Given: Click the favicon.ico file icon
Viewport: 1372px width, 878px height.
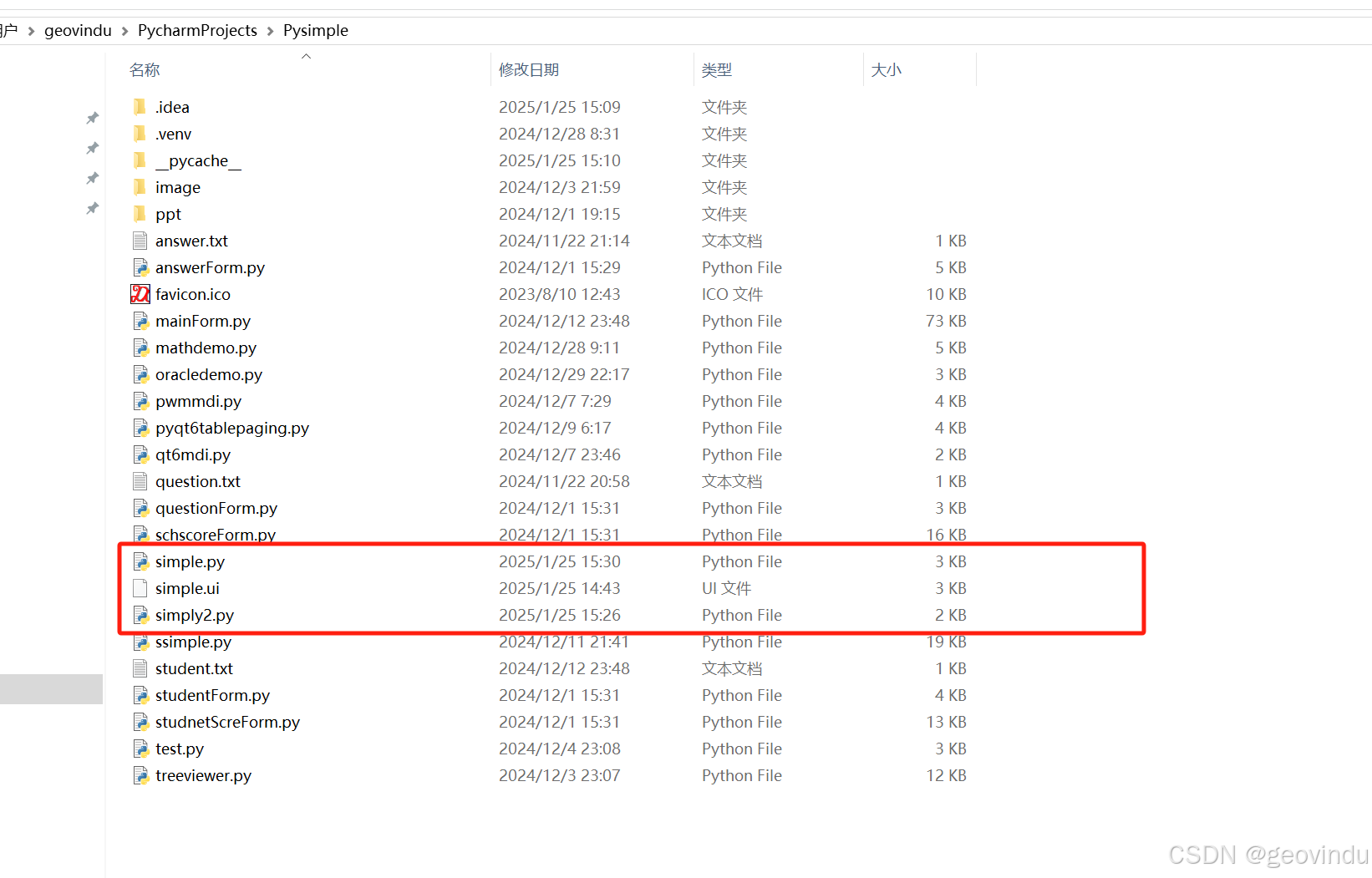Looking at the screenshot, I should [x=140, y=294].
